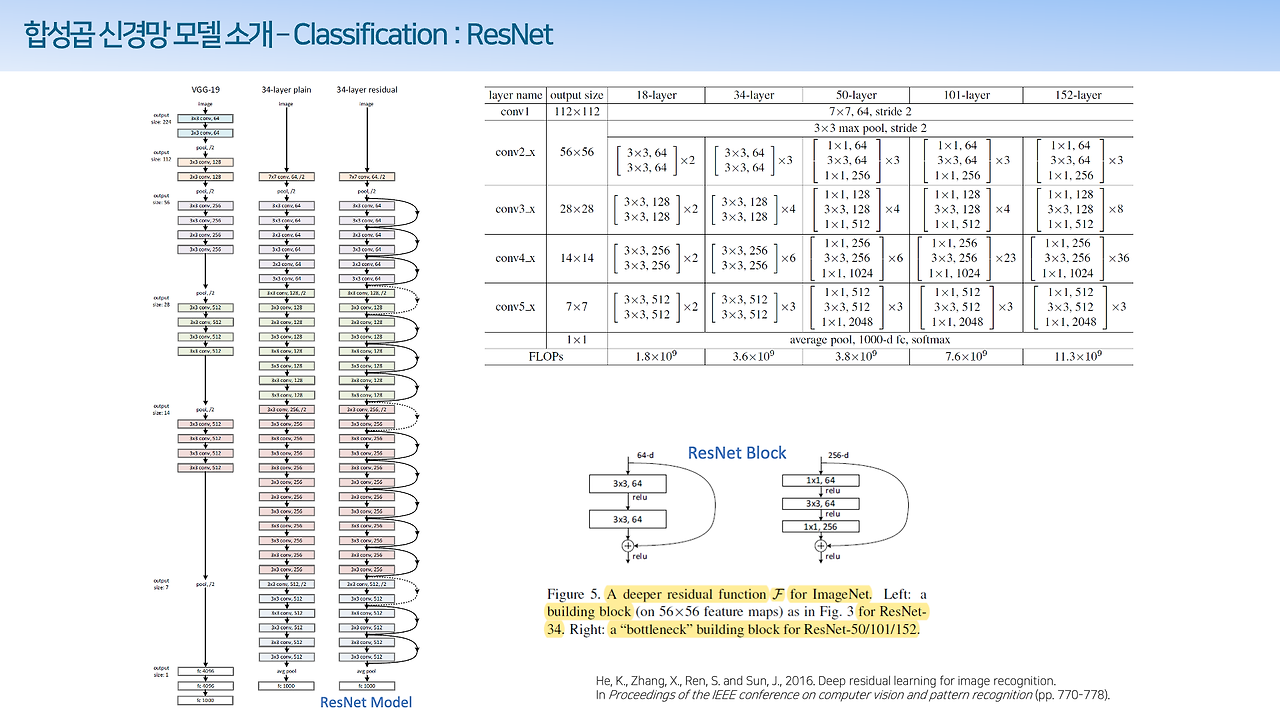The image size is (1280, 720).
Task: Select the "×36" multiplier in 152-layer column
Action: pos(1119,258)
